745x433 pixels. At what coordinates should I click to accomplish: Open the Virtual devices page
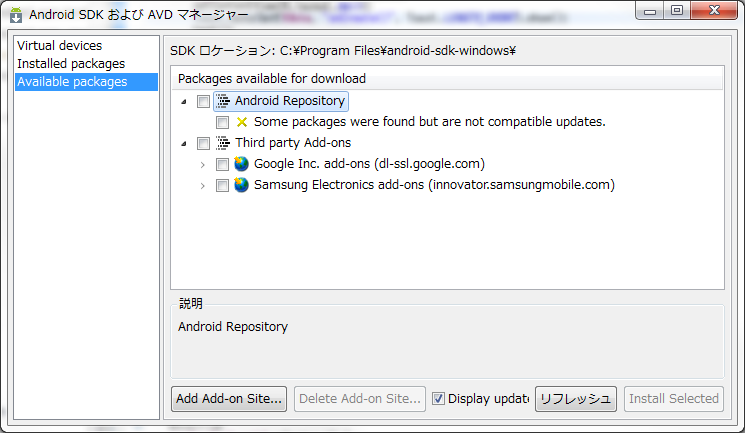(x=59, y=46)
